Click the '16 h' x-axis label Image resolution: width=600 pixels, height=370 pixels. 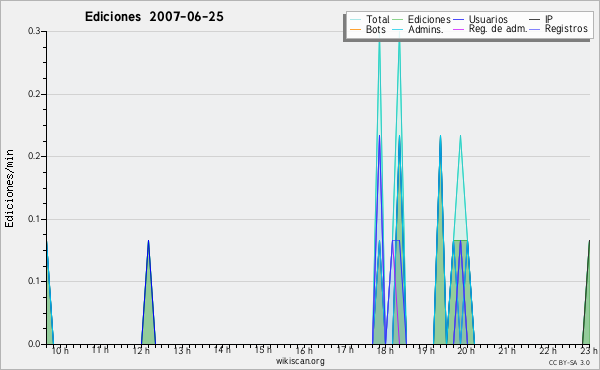click(304, 351)
